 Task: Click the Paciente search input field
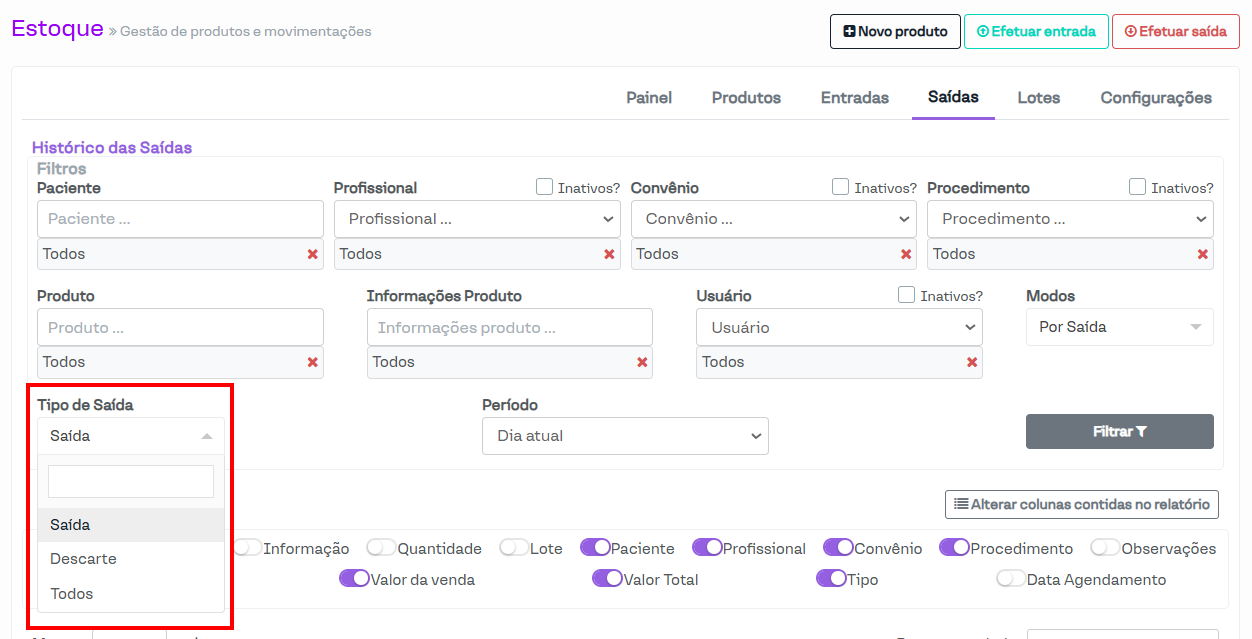(x=180, y=219)
